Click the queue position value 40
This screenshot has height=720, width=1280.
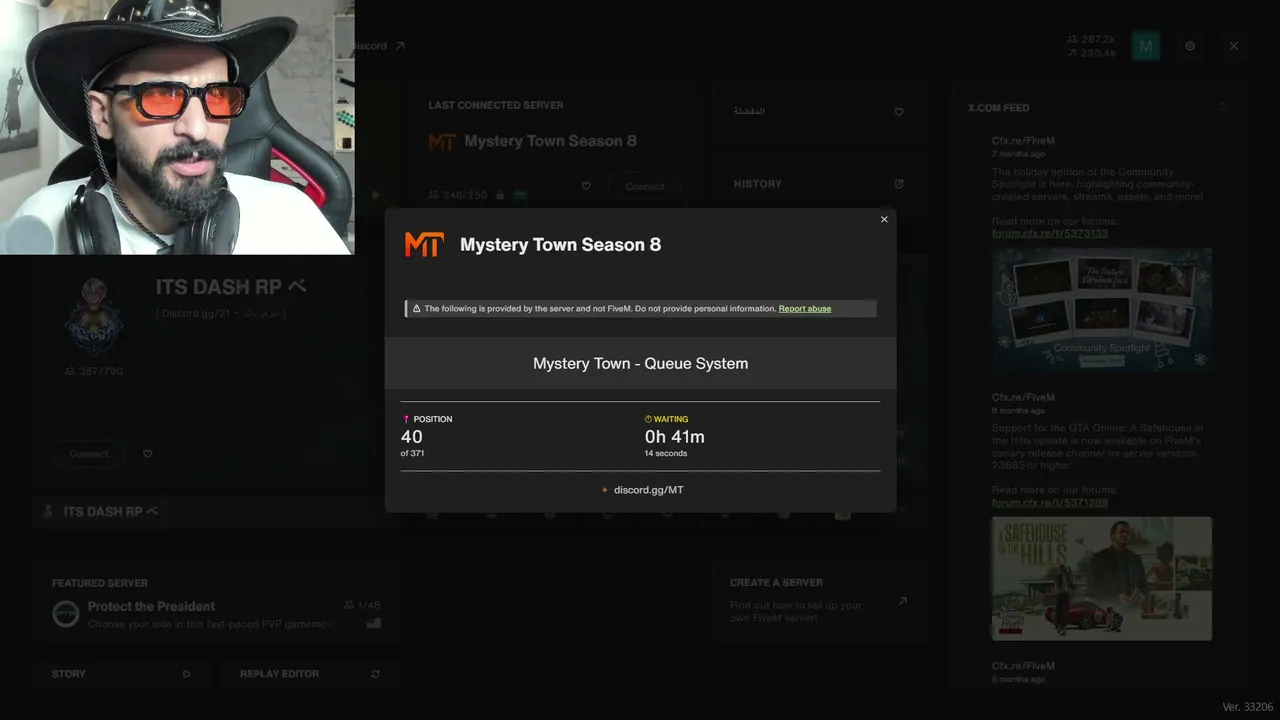[412, 437]
